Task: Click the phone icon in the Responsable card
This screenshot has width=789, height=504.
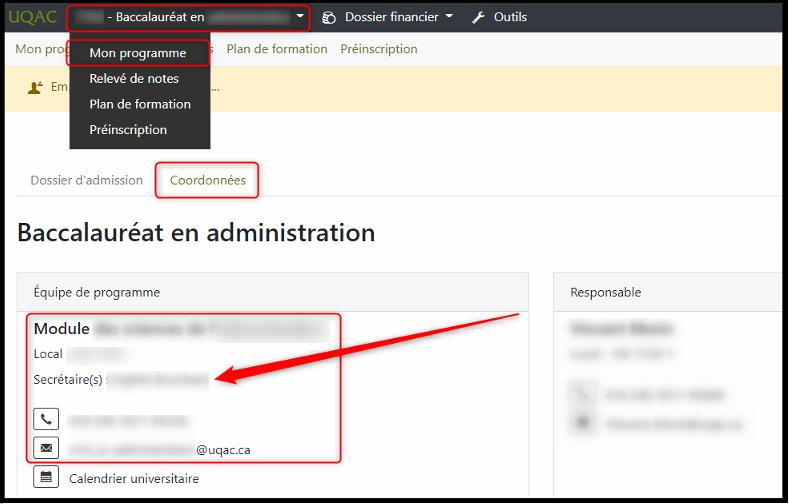Action: click(x=582, y=394)
